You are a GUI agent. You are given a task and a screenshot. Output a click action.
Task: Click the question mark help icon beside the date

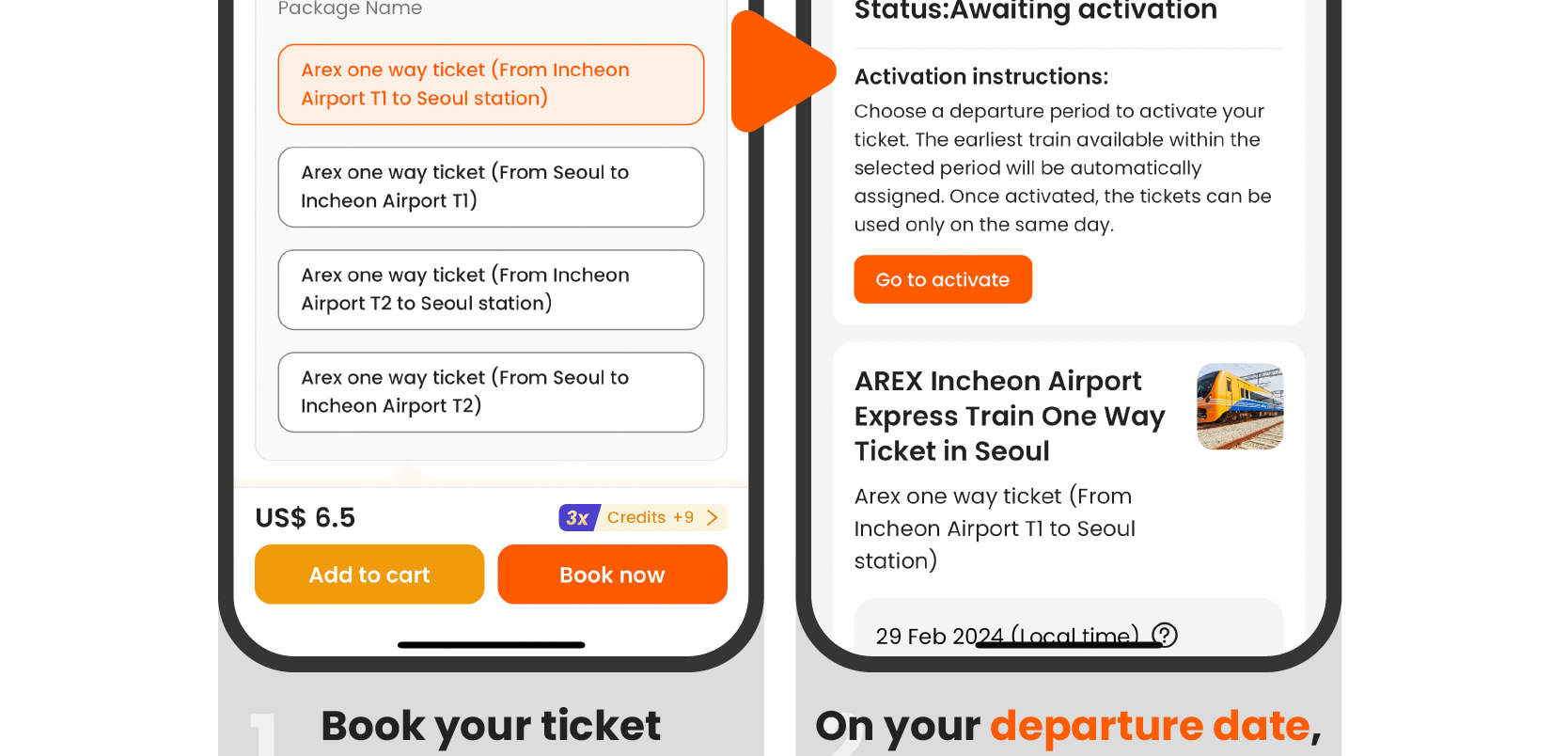[x=1165, y=636]
